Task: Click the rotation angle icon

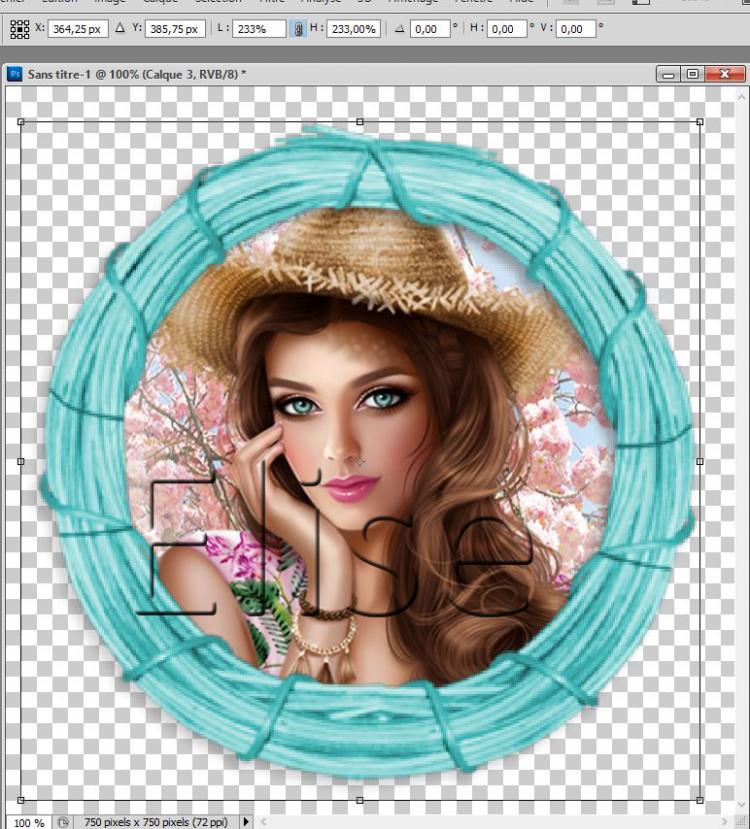Action: point(399,29)
